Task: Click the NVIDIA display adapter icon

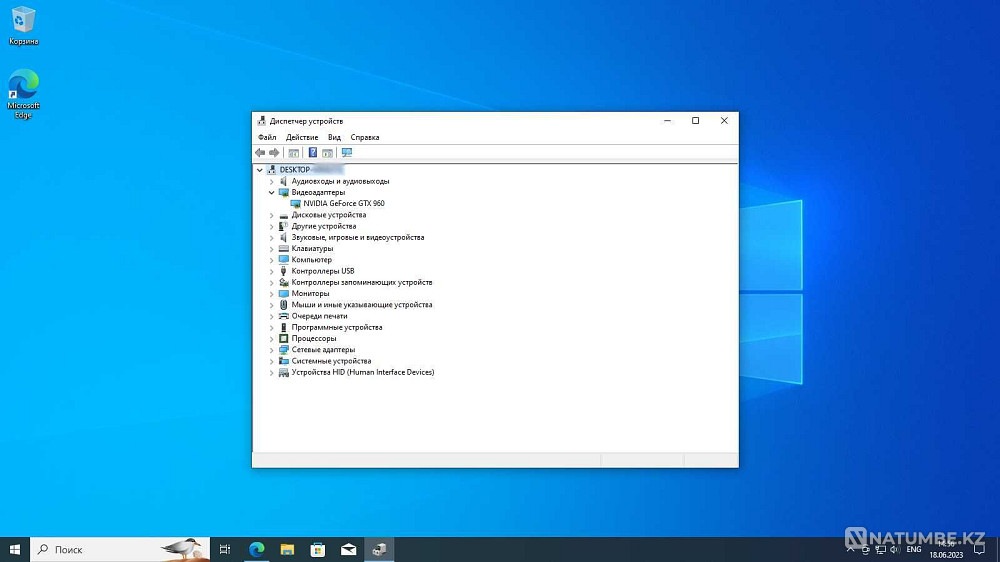Action: pos(295,204)
